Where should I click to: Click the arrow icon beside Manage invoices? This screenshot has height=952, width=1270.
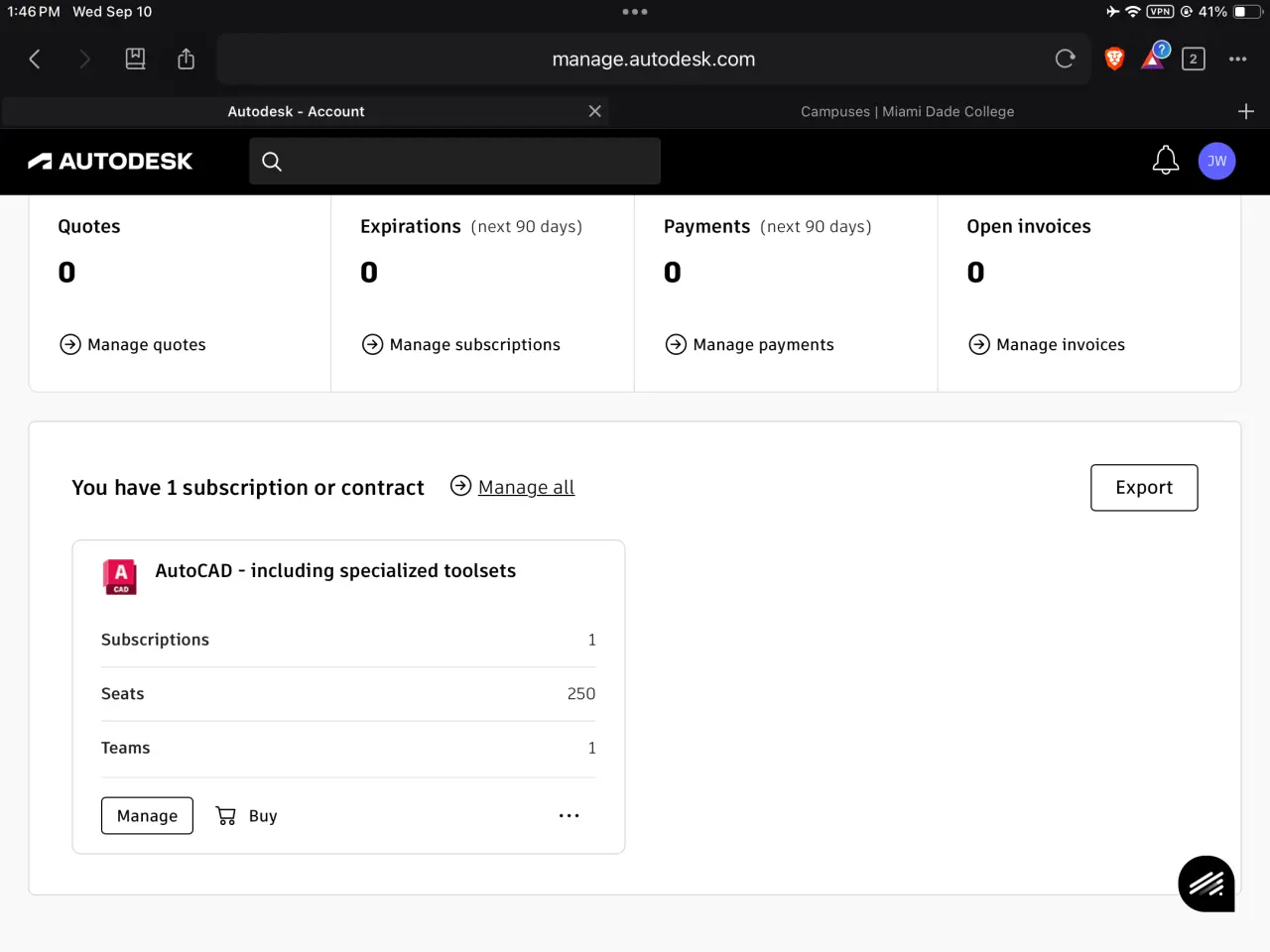pos(979,344)
